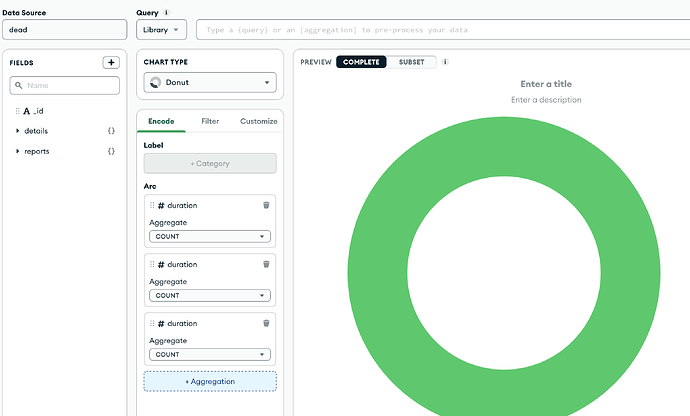Open the Library query dropdown
Image resolution: width=690 pixels, height=416 pixels.
tap(161, 29)
